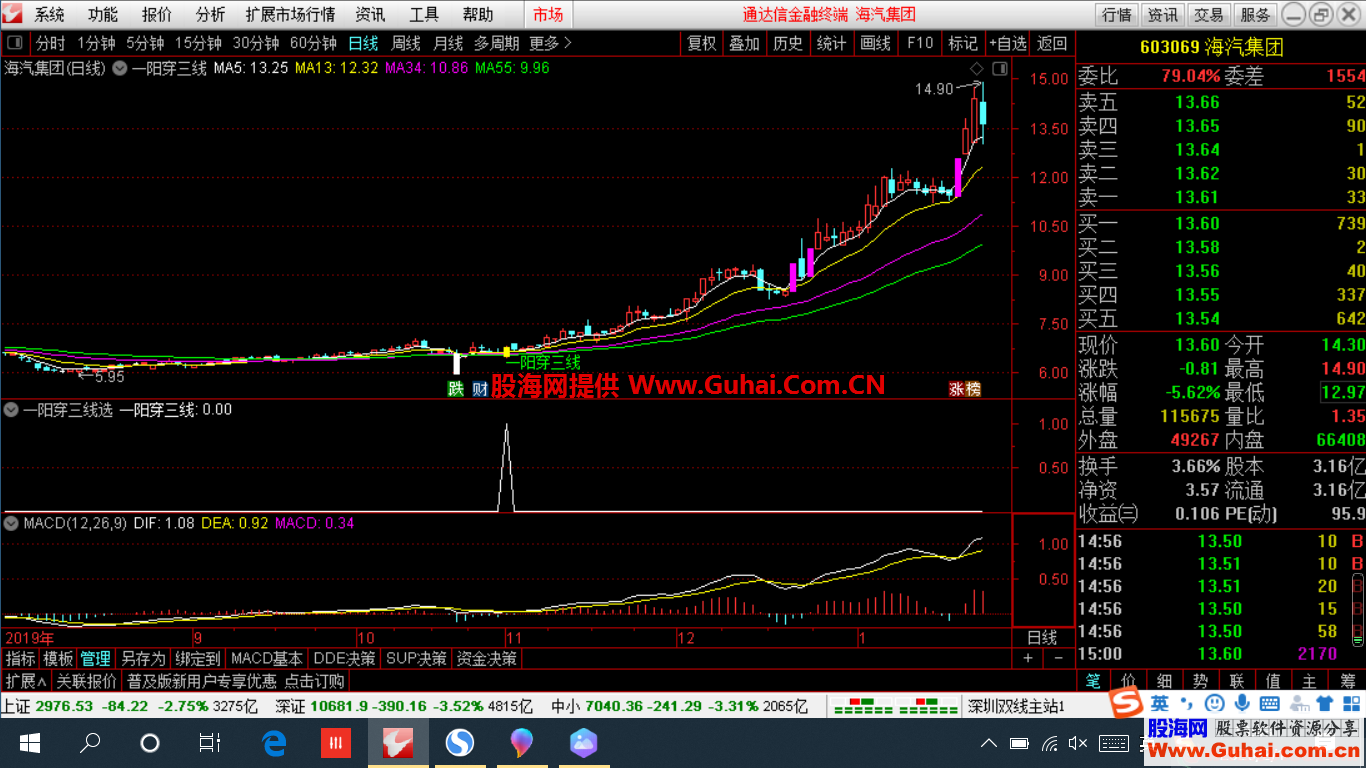Add stock via +自选 button

[1008, 43]
